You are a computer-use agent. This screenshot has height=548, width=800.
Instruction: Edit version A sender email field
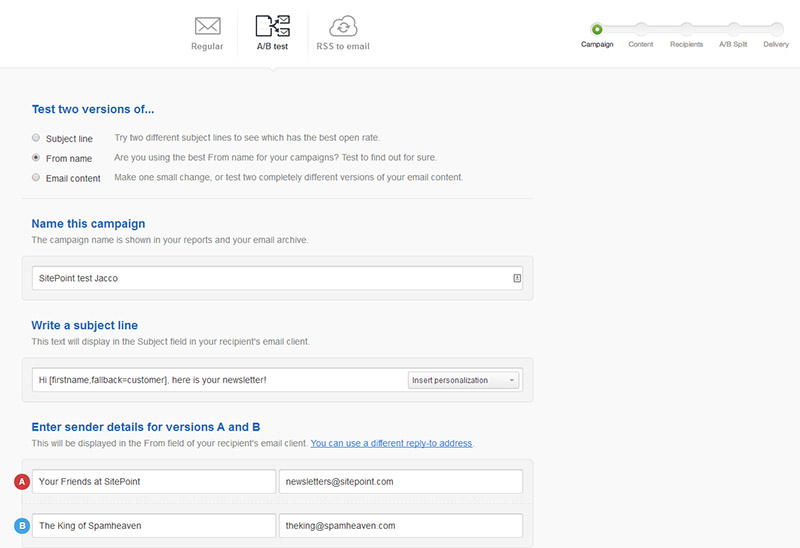[400, 482]
